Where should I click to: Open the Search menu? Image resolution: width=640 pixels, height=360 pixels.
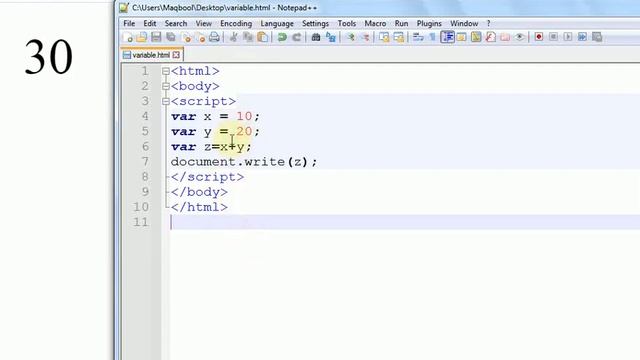pos(176,24)
